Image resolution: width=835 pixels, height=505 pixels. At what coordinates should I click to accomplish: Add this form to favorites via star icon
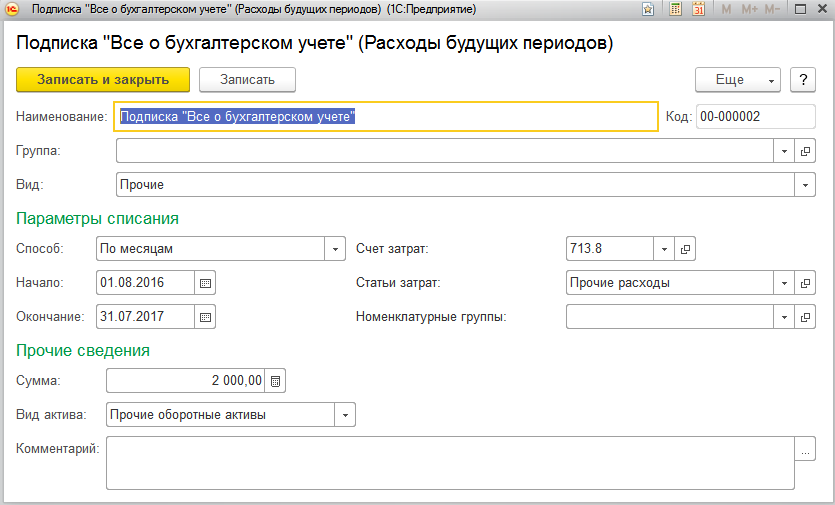click(648, 9)
